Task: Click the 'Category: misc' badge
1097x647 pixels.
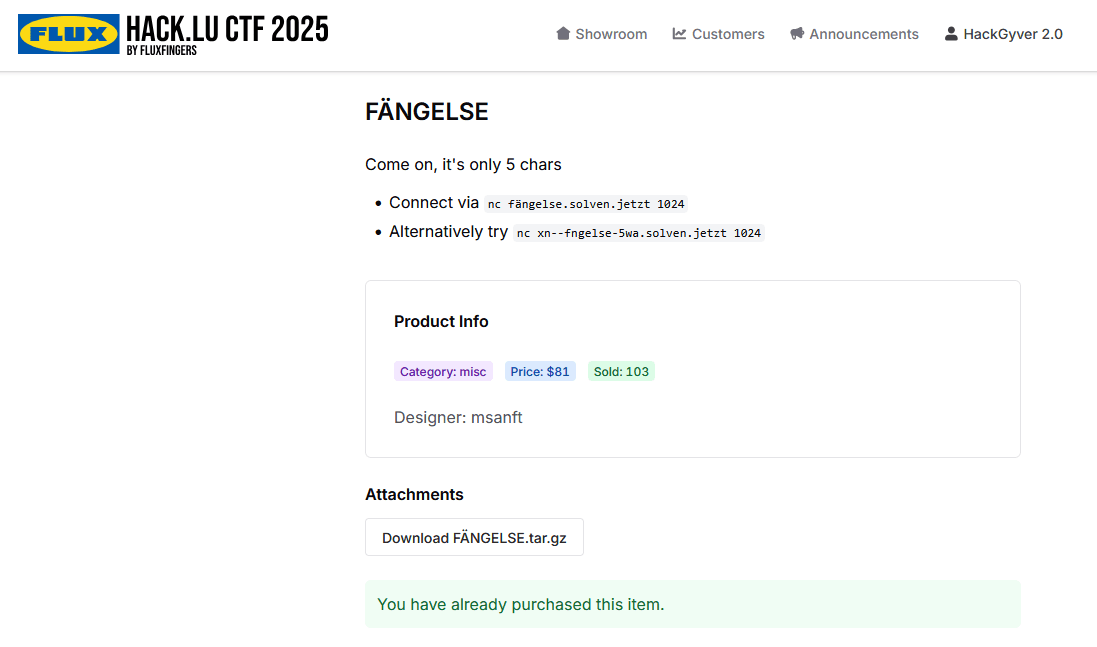Action: click(443, 371)
